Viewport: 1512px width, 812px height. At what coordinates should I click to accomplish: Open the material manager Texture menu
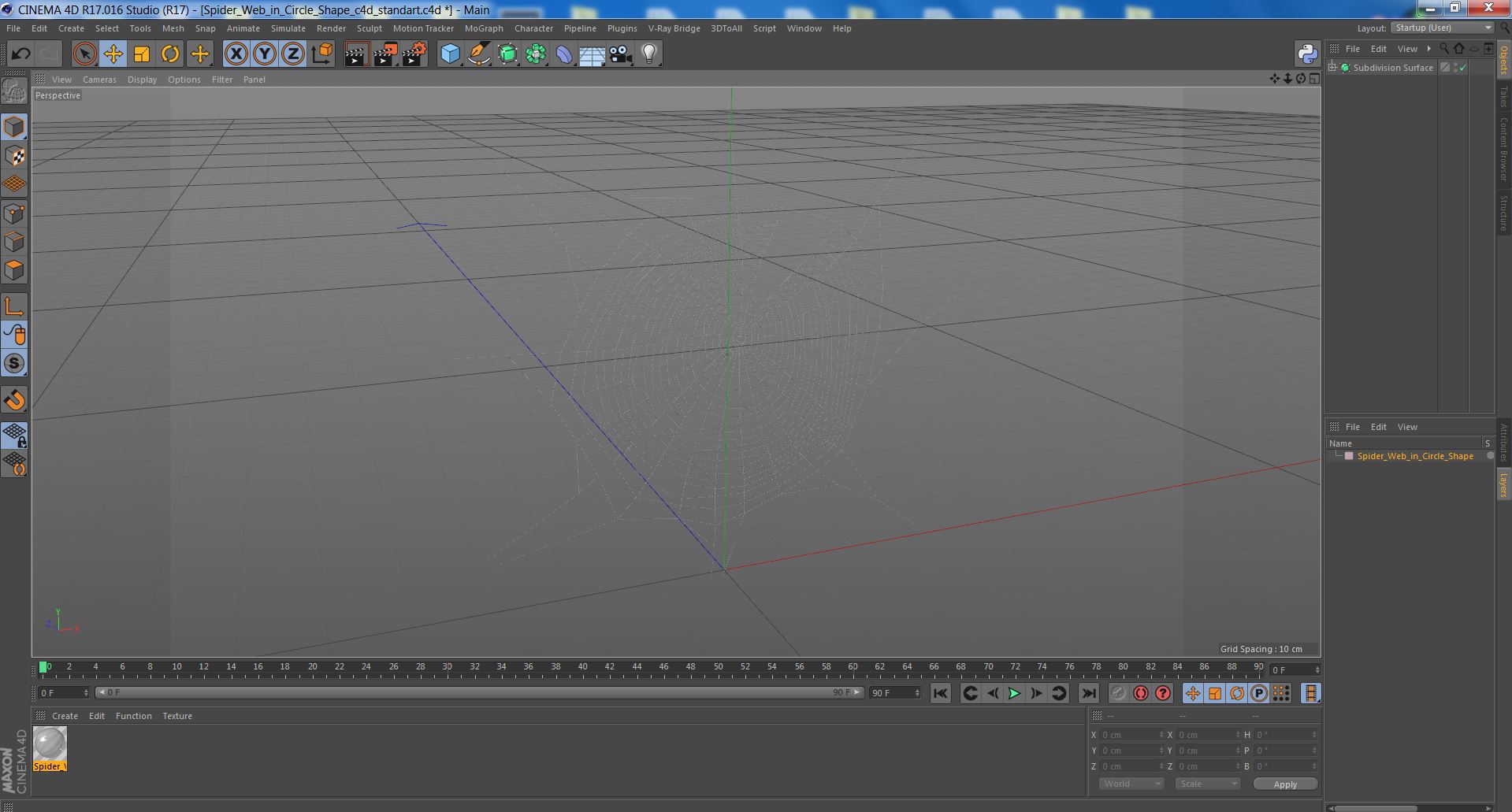click(177, 716)
